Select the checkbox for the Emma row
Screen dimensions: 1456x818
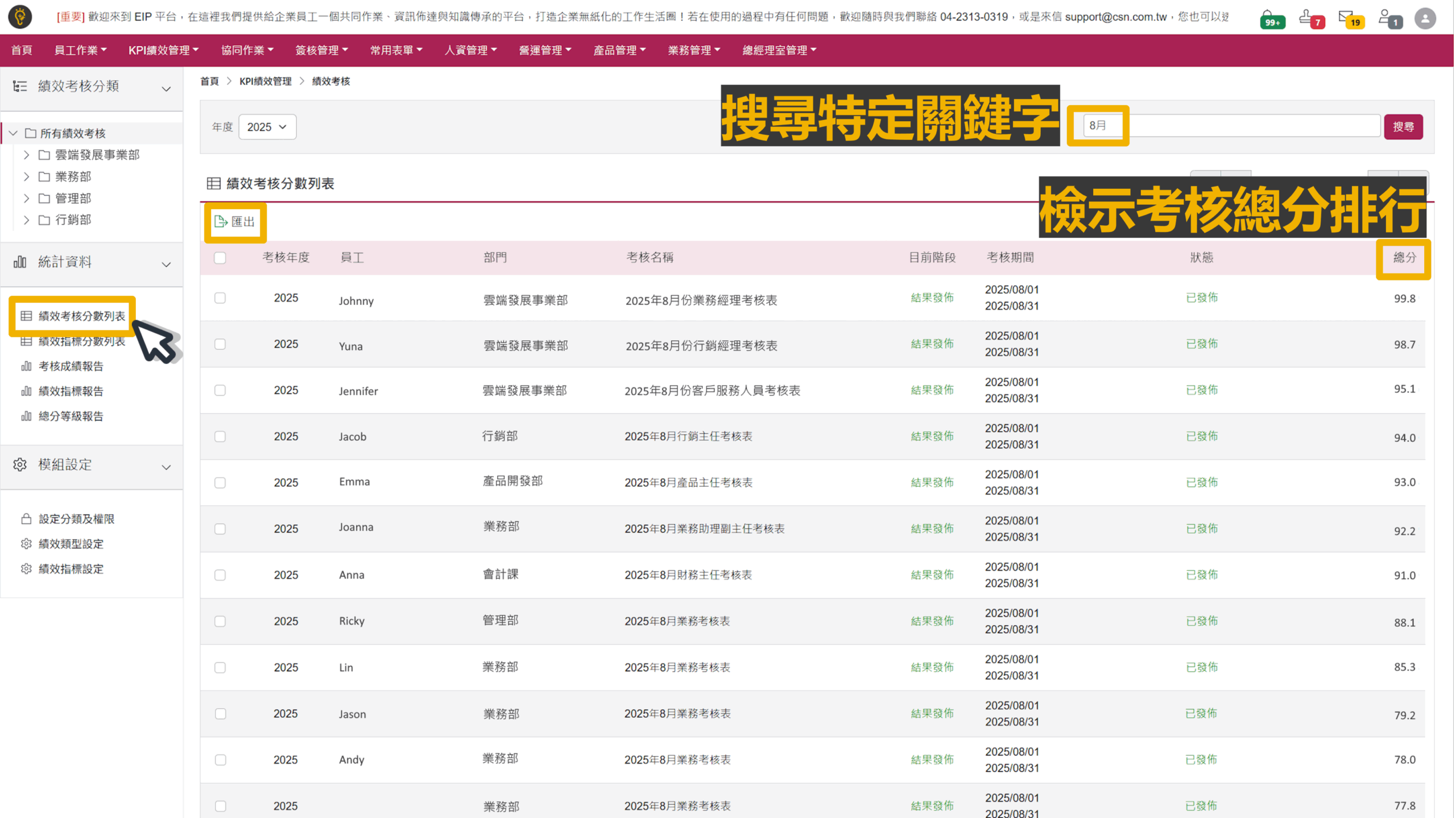pyautogui.click(x=220, y=482)
